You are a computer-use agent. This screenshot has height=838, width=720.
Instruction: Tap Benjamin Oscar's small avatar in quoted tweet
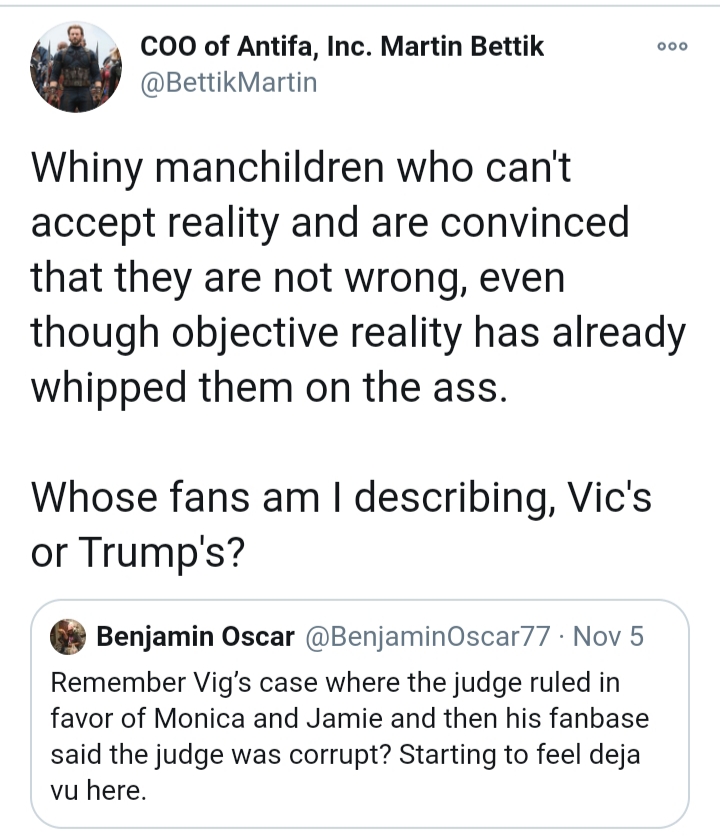point(68,637)
